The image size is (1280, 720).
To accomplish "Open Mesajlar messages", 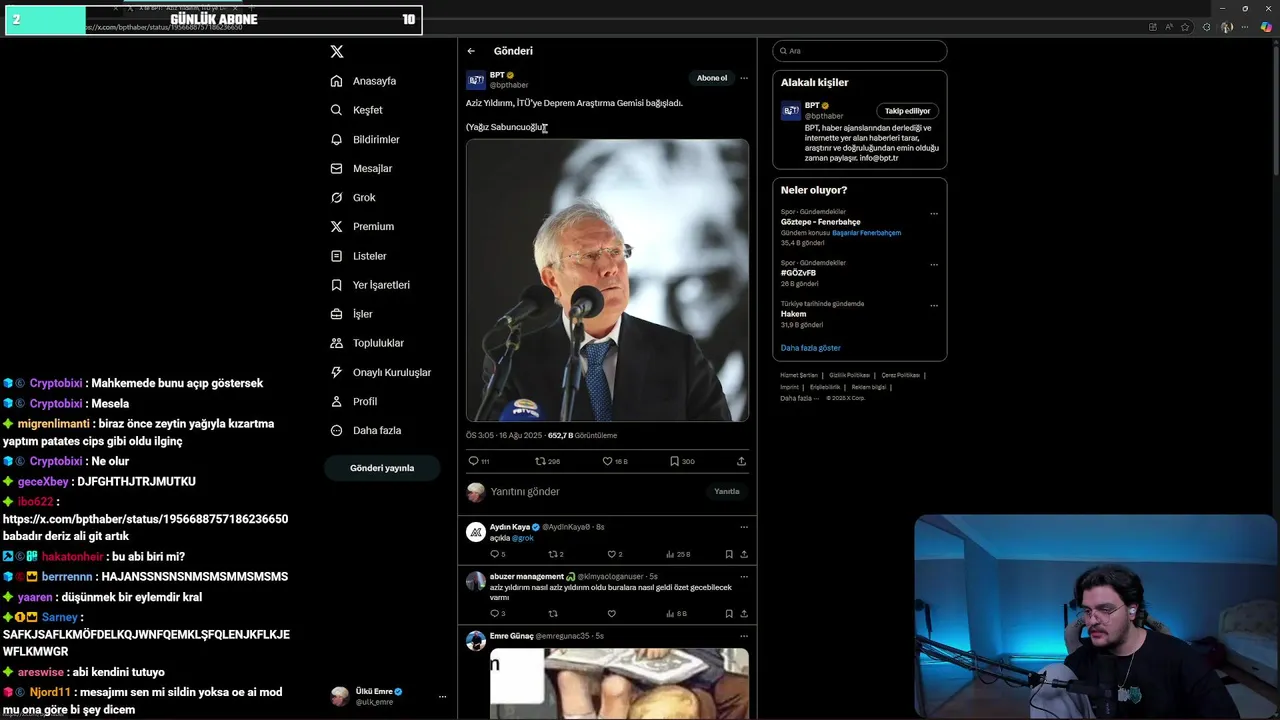I will (x=361, y=168).
